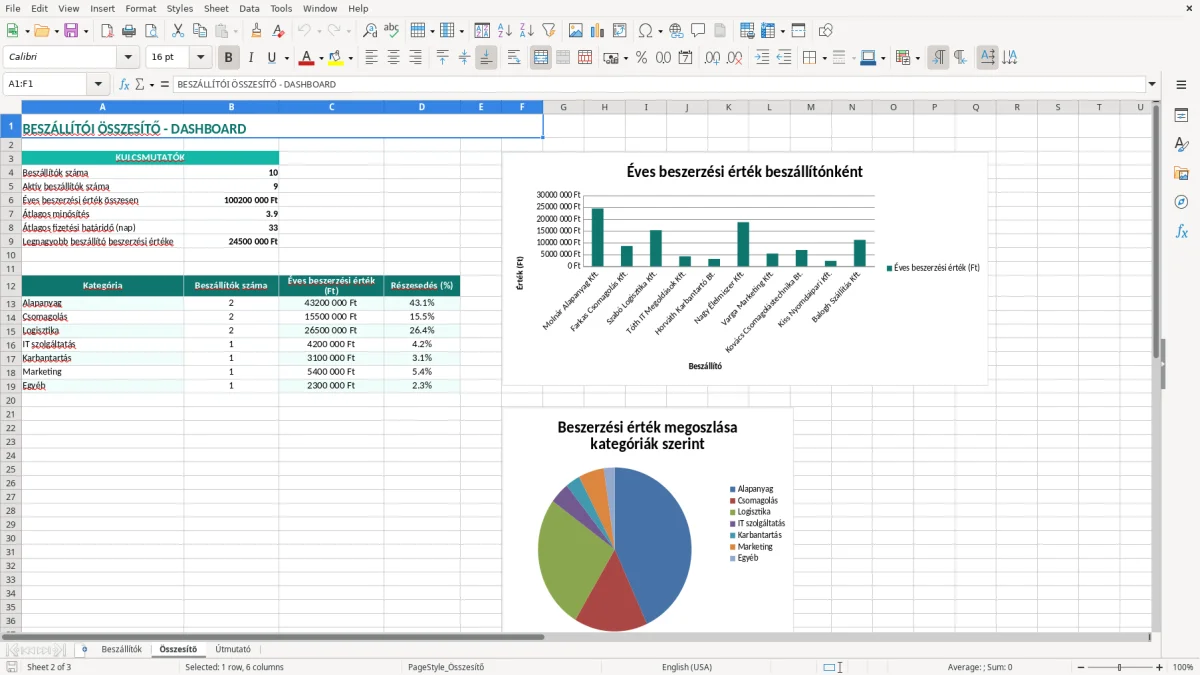Toggle Merge and Center Cells

pos(541,58)
